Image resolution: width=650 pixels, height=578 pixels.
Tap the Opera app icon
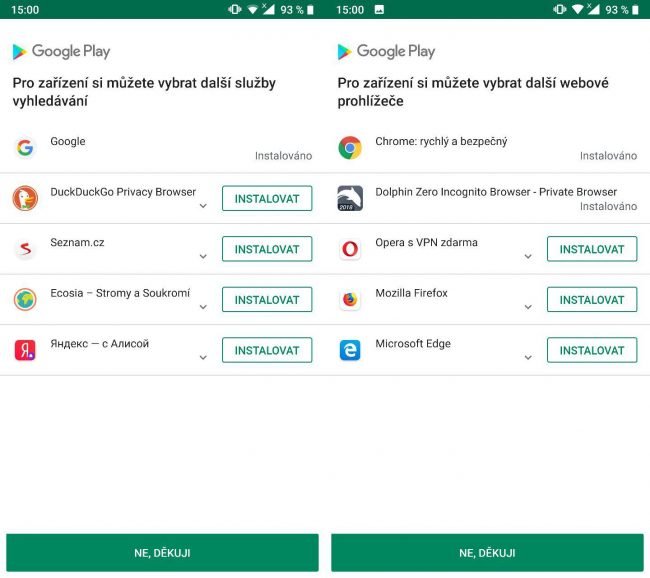point(350,249)
